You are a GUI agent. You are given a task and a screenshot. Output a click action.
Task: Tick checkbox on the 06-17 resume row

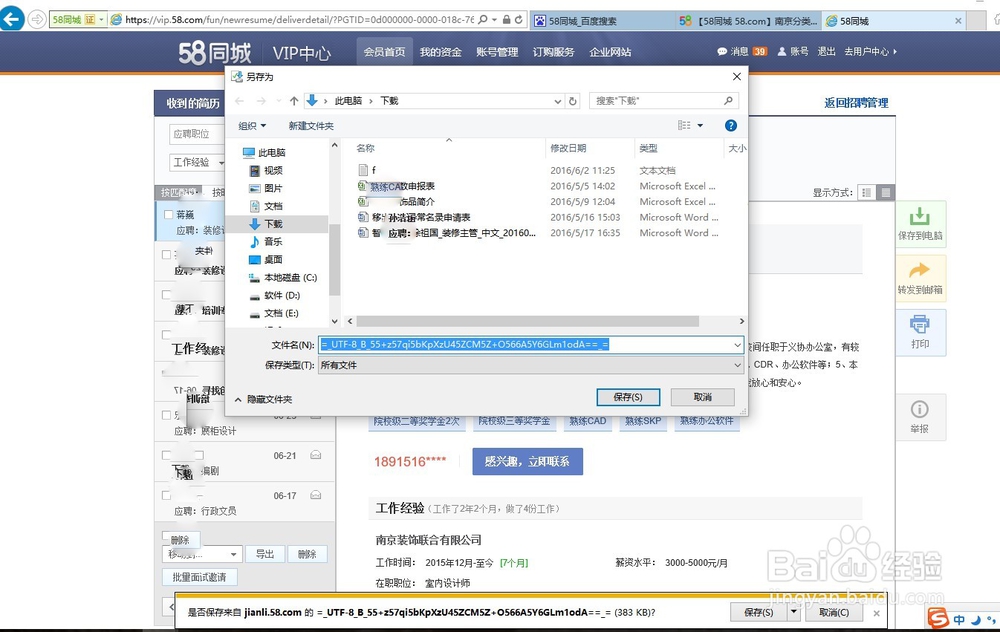166,495
